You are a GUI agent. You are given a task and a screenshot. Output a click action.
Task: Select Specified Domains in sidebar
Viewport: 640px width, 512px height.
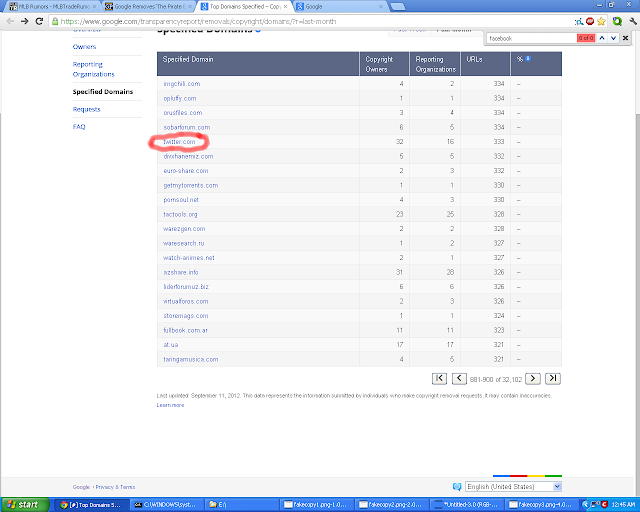tap(103, 91)
